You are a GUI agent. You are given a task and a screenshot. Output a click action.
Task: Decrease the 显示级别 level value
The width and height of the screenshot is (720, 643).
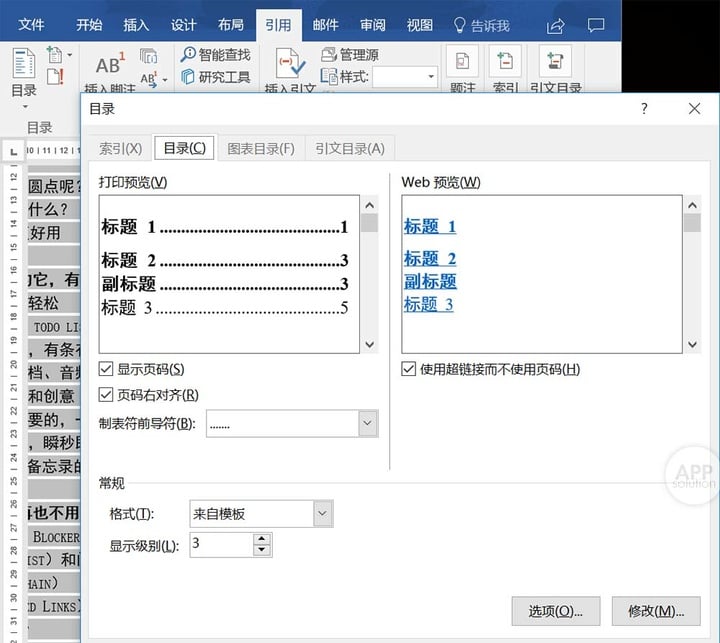pyautogui.click(x=262, y=550)
